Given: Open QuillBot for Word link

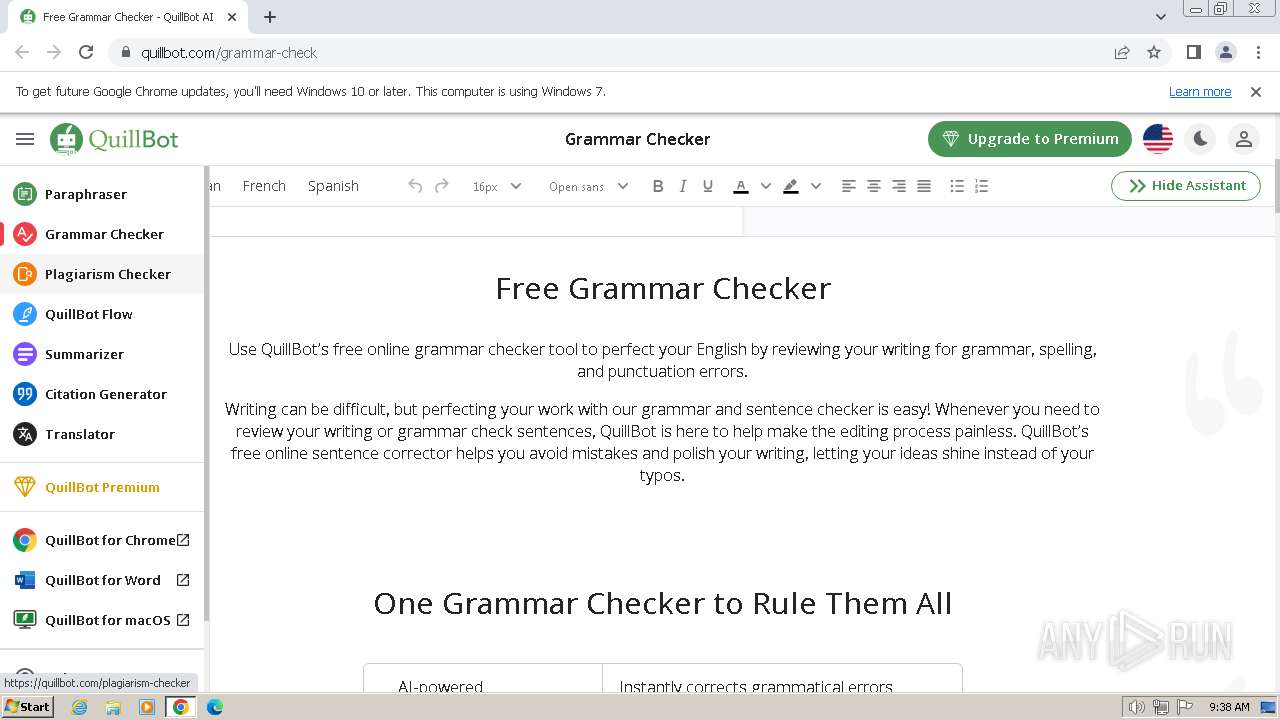Looking at the screenshot, I should click(x=102, y=580).
